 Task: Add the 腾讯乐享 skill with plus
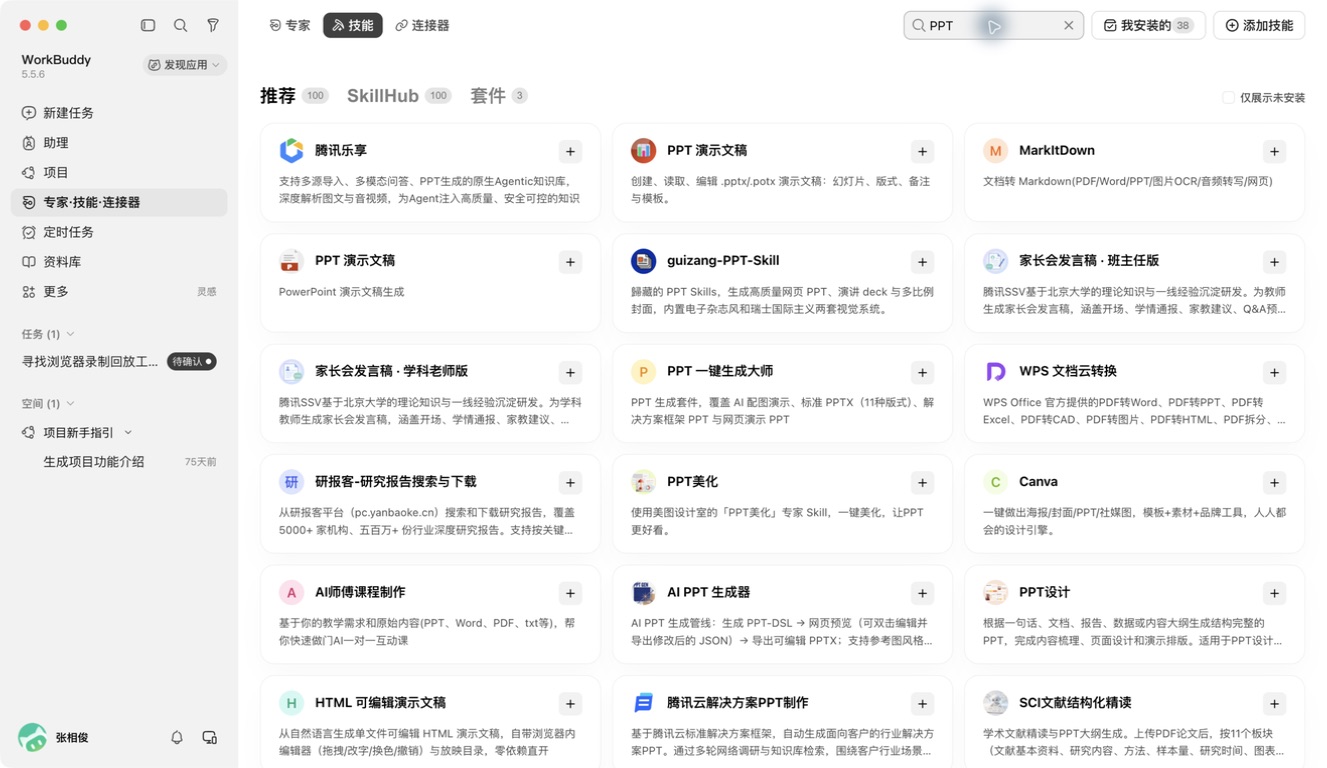tap(570, 152)
